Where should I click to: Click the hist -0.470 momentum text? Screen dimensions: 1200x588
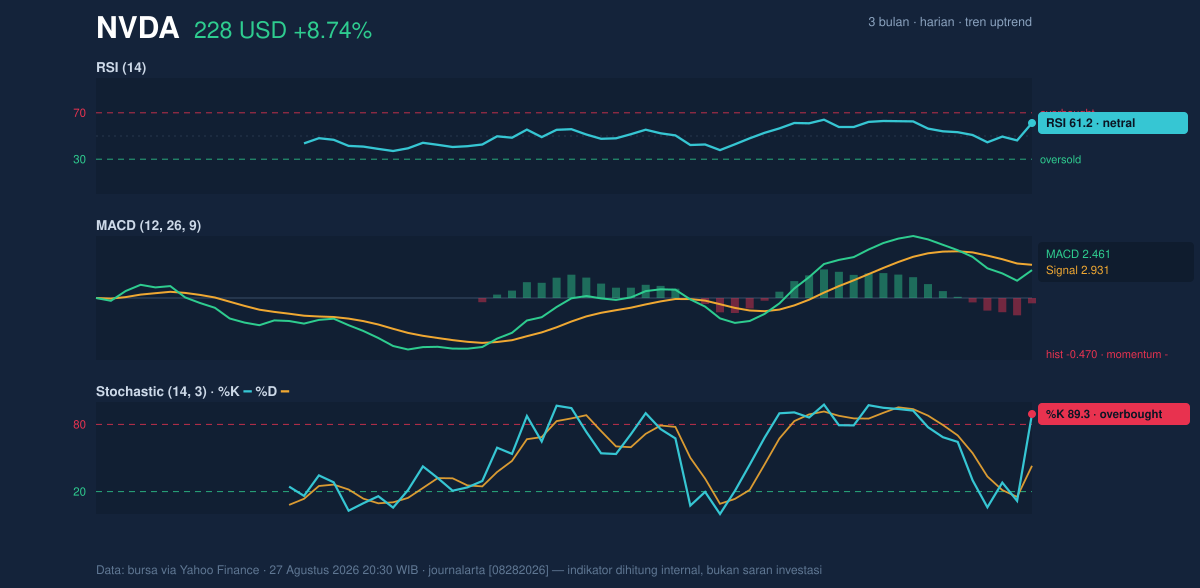tap(1107, 354)
